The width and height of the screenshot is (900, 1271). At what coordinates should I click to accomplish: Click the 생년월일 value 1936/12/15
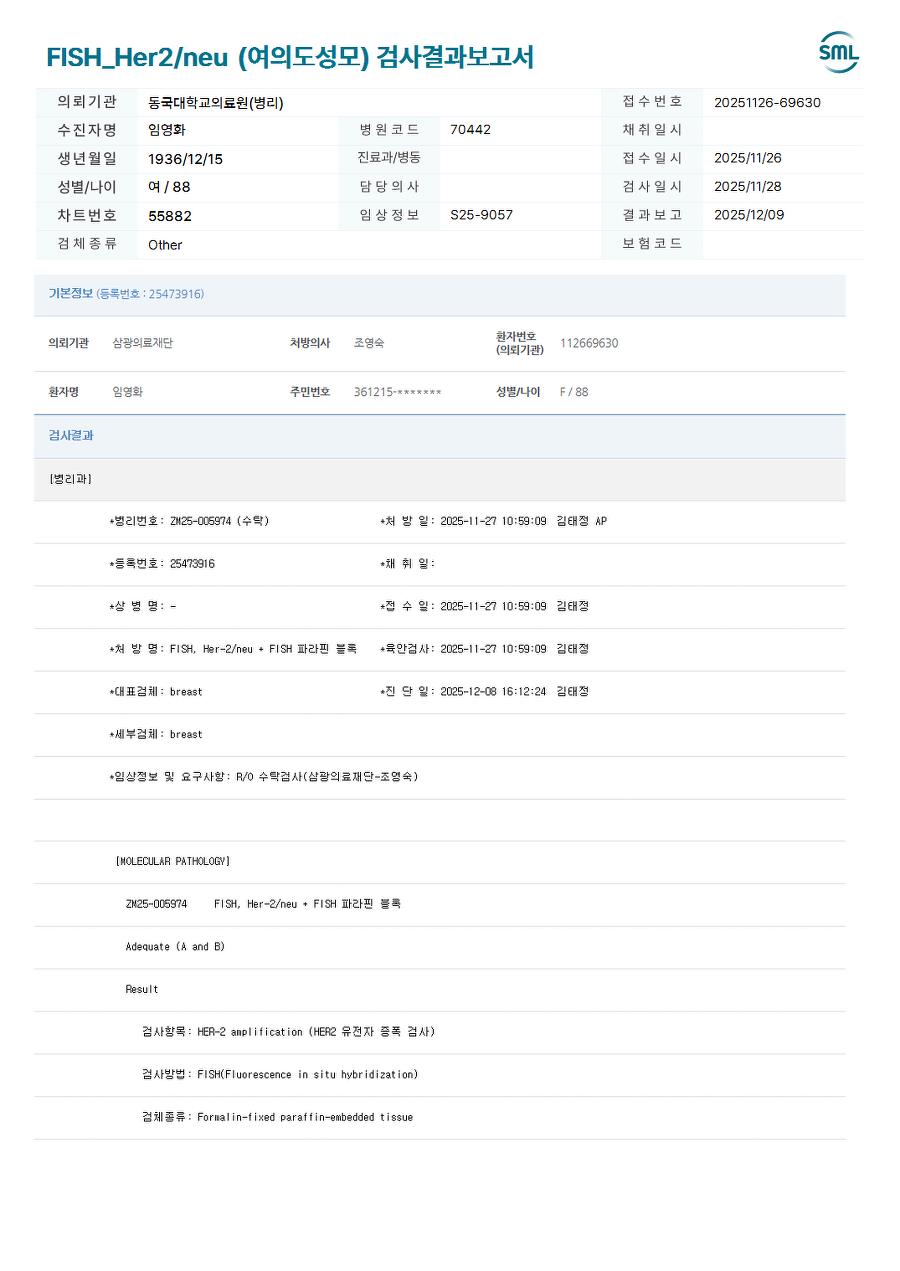[x=186, y=159]
